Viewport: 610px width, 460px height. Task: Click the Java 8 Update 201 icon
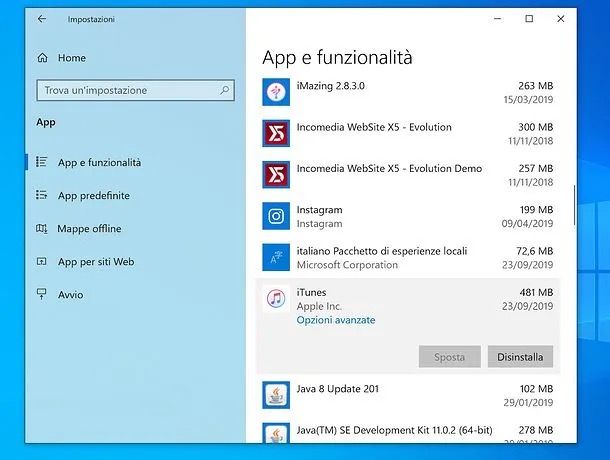(276, 395)
